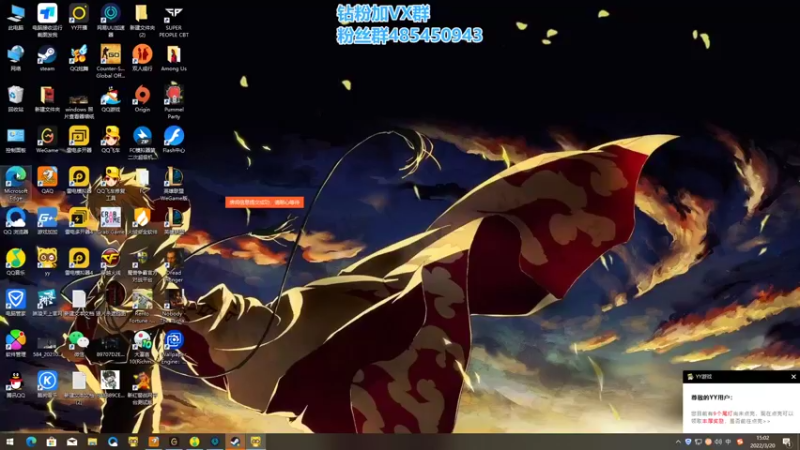
Task: Open the yy raccoon-face desktop shortcut
Action: [47, 262]
